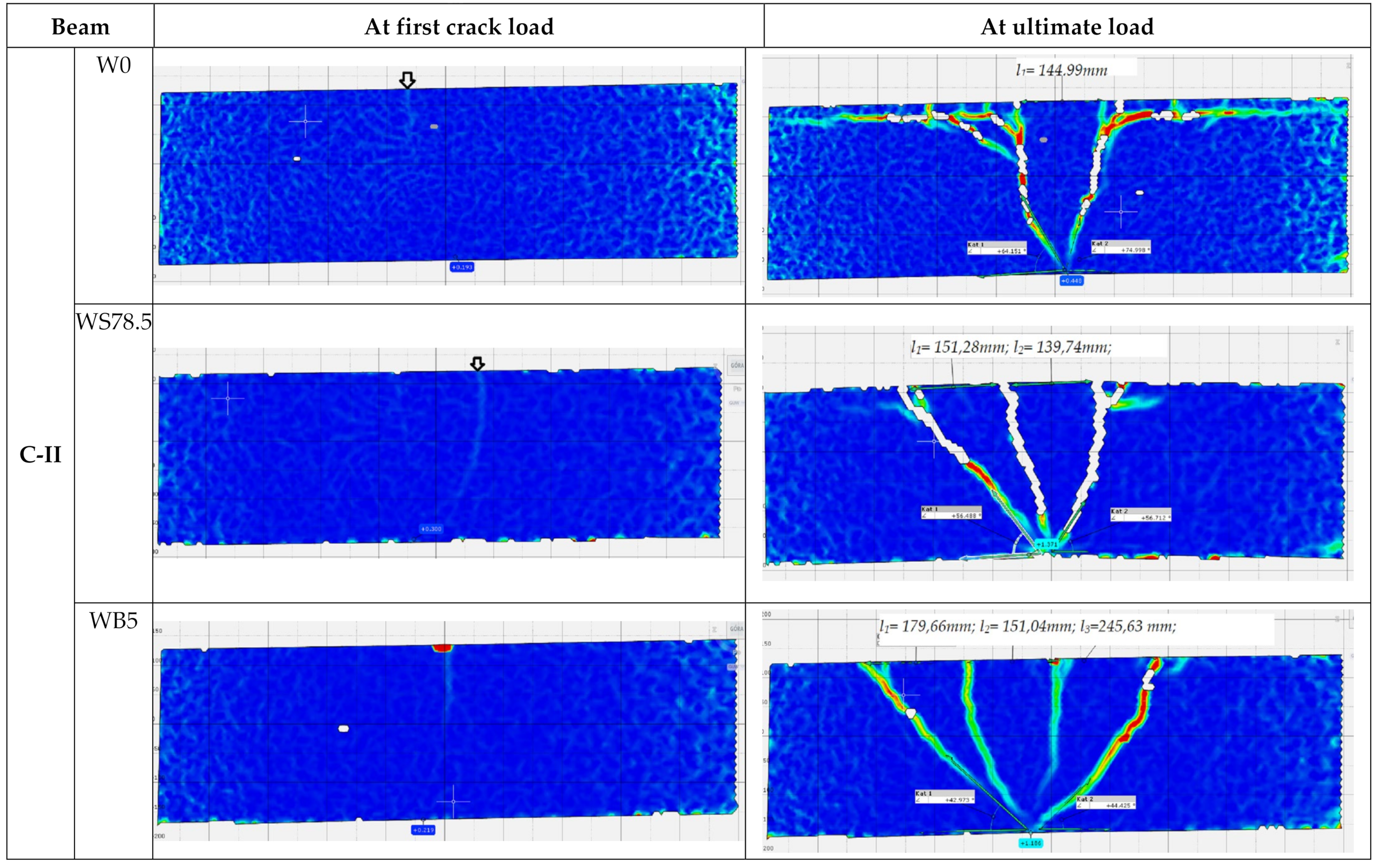Click the l1= 144.99mm annotation text
Screen dimensions: 1377x868
click(x=1061, y=70)
